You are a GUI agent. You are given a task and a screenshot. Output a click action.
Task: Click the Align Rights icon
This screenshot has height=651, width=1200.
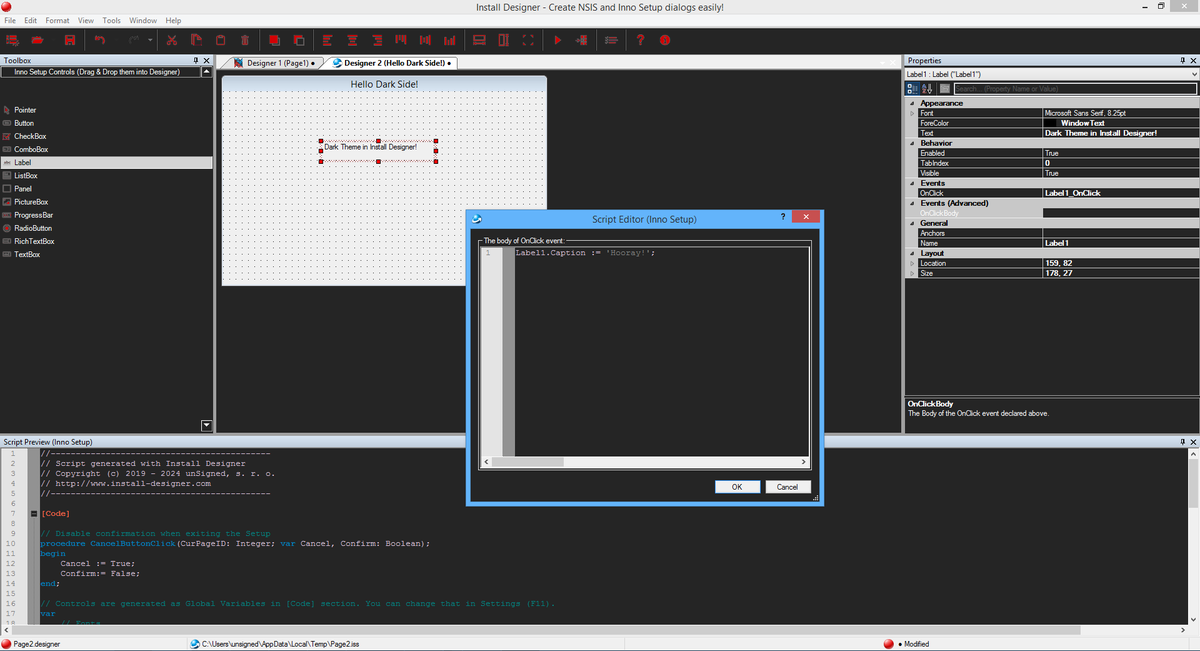377,40
